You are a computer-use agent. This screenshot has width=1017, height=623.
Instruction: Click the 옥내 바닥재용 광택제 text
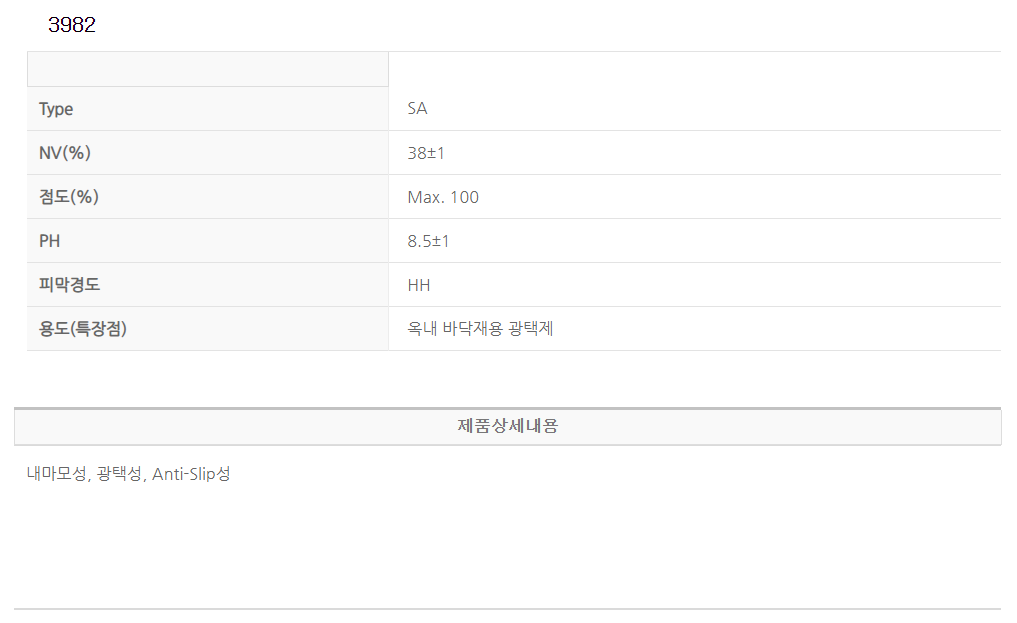pyautogui.click(x=480, y=329)
